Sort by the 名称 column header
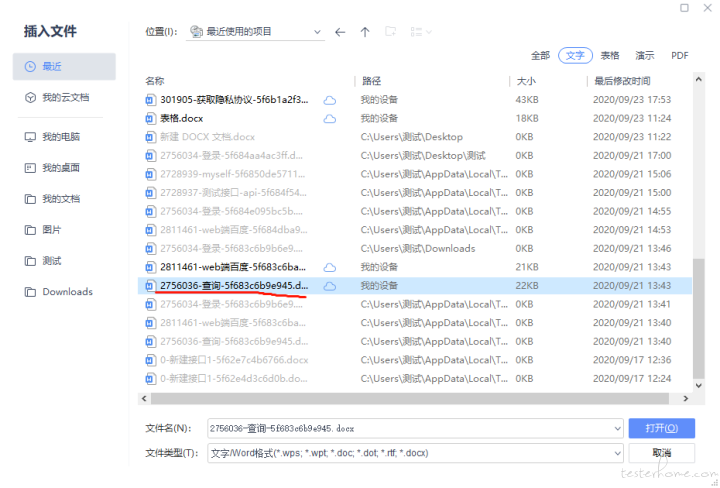The width and height of the screenshot is (720, 488). [155, 81]
